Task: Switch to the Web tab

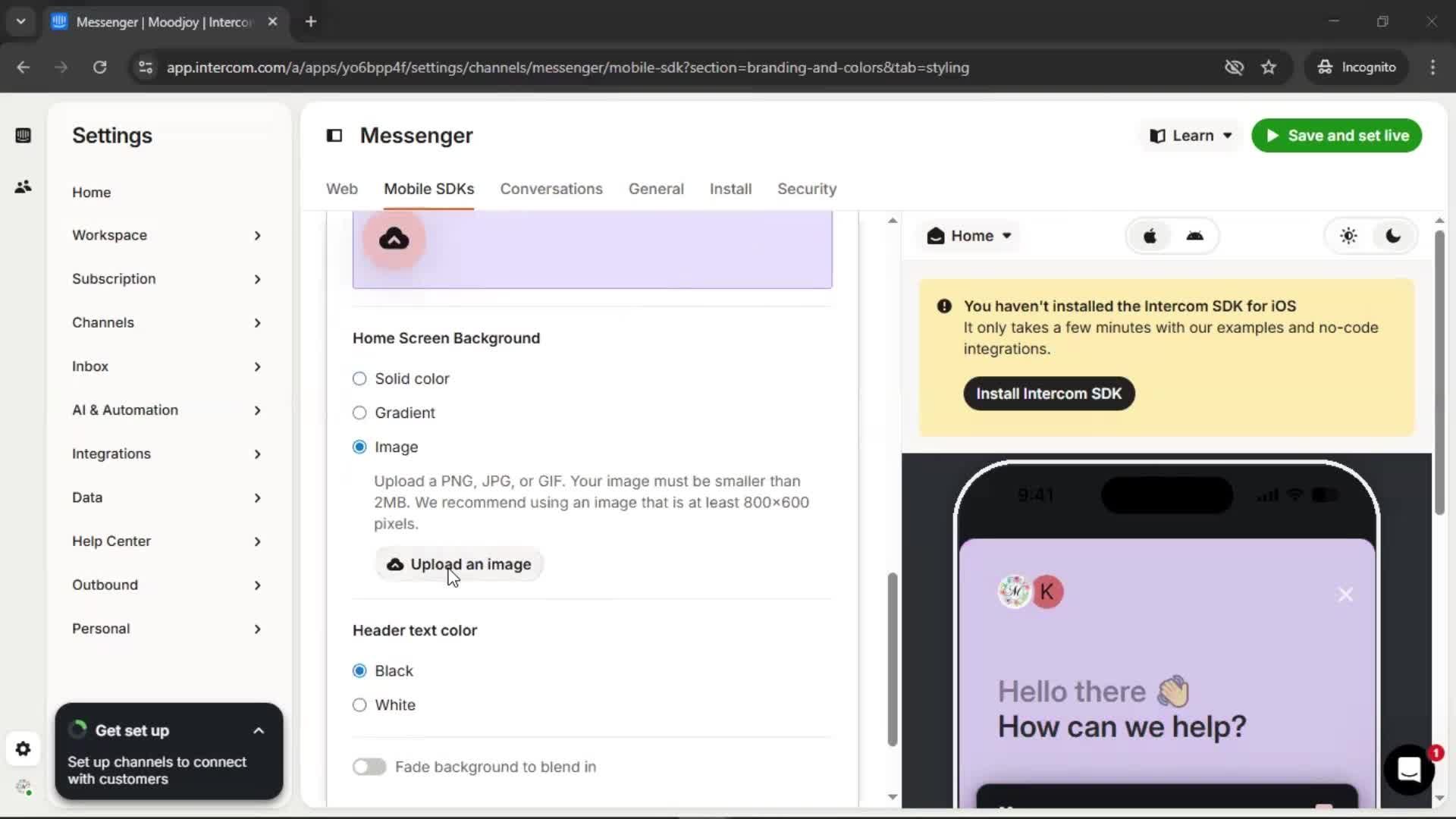Action: tap(342, 189)
